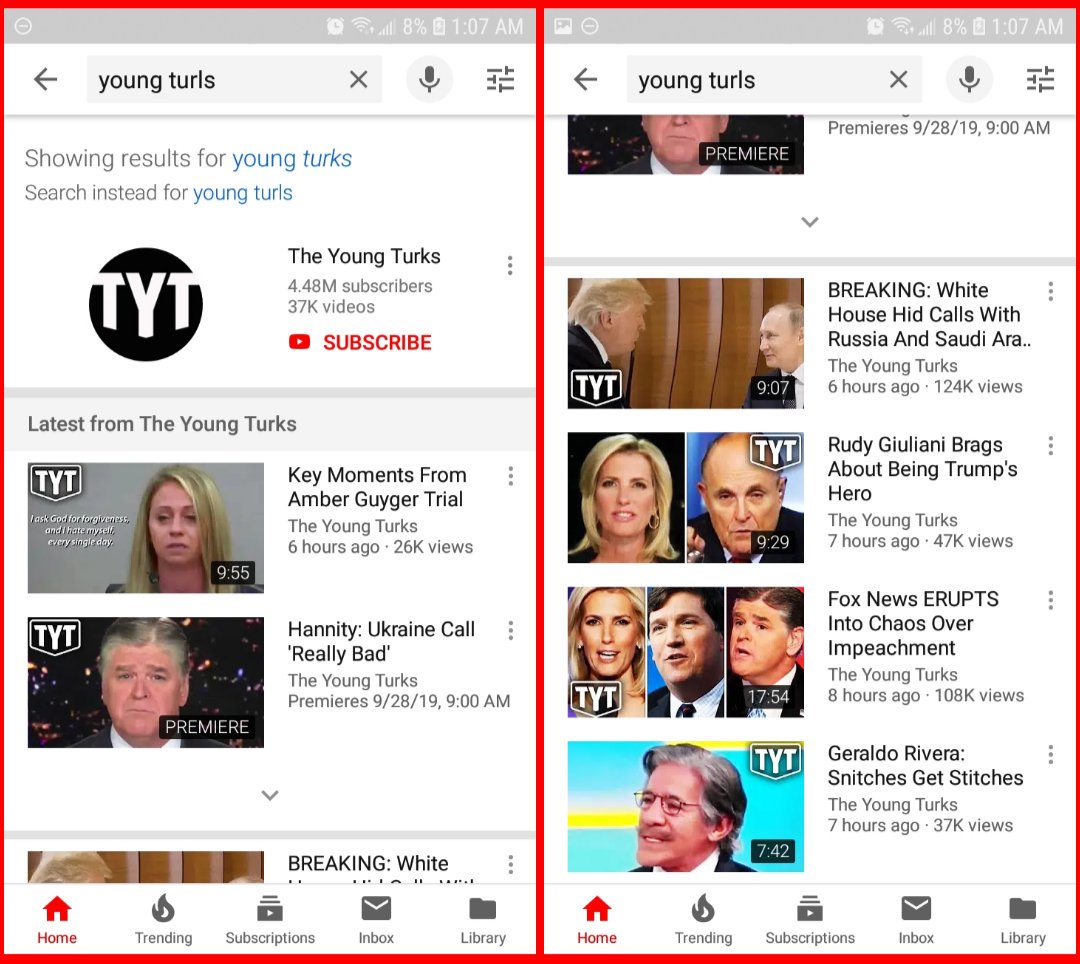Open Fox News ERUPTS video thumbnail

tap(686, 652)
